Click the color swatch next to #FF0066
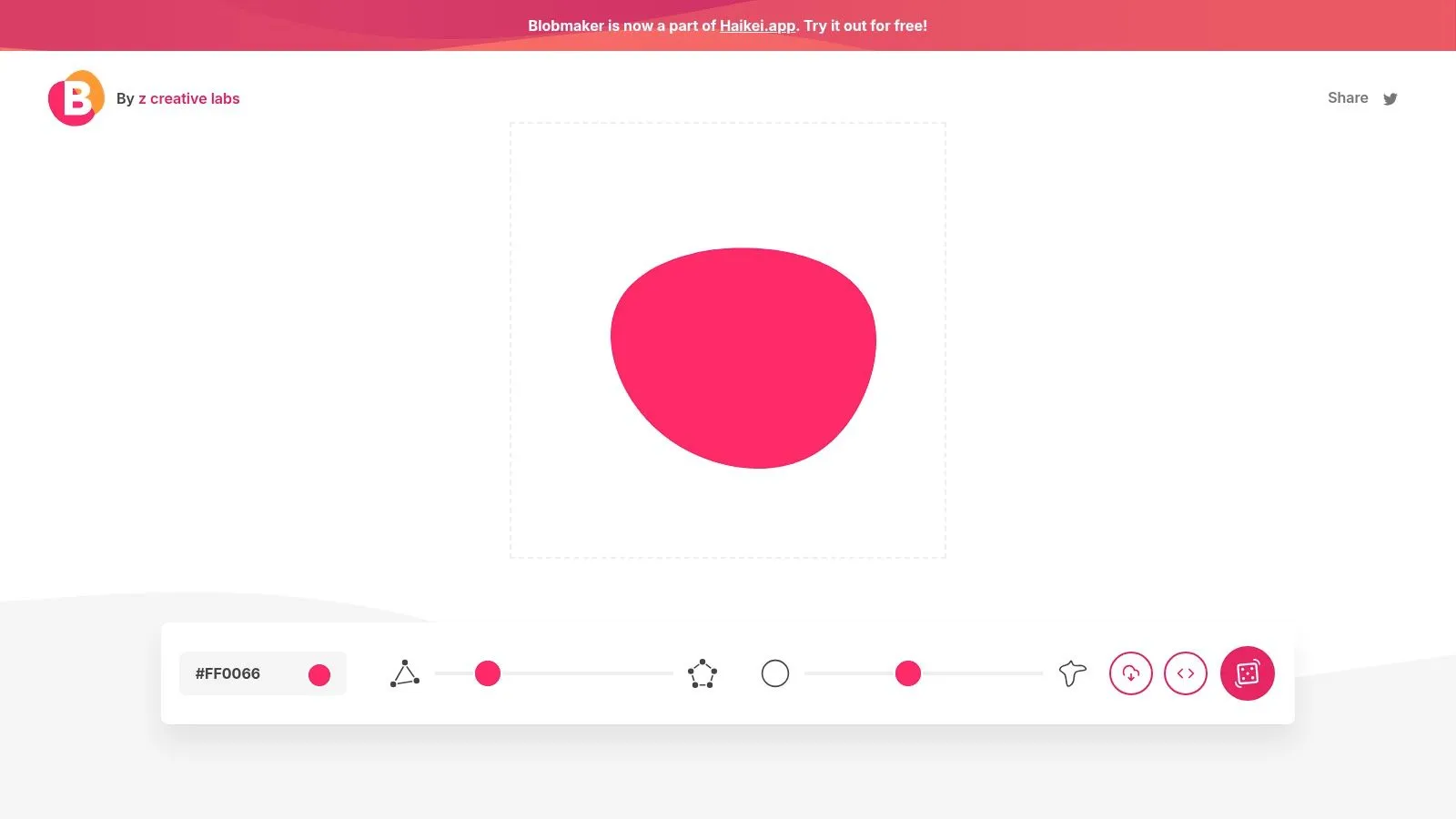The height and width of the screenshot is (819, 1456). click(x=319, y=673)
